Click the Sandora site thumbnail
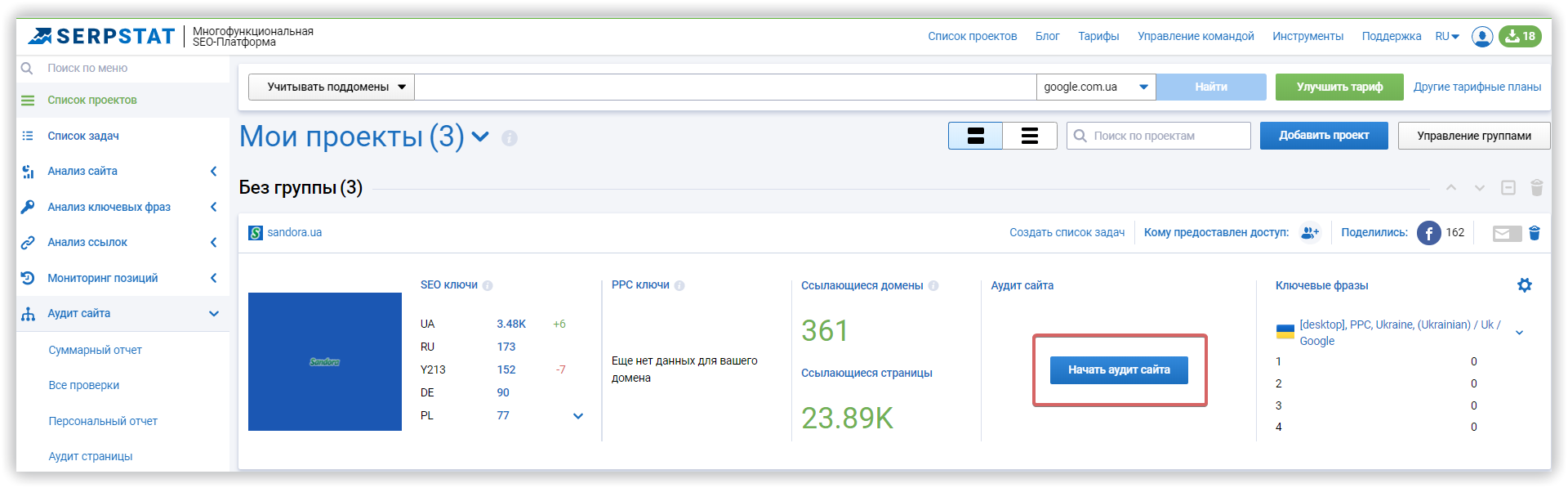Viewport: 1568px width, 488px height. [x=325, y=361]
